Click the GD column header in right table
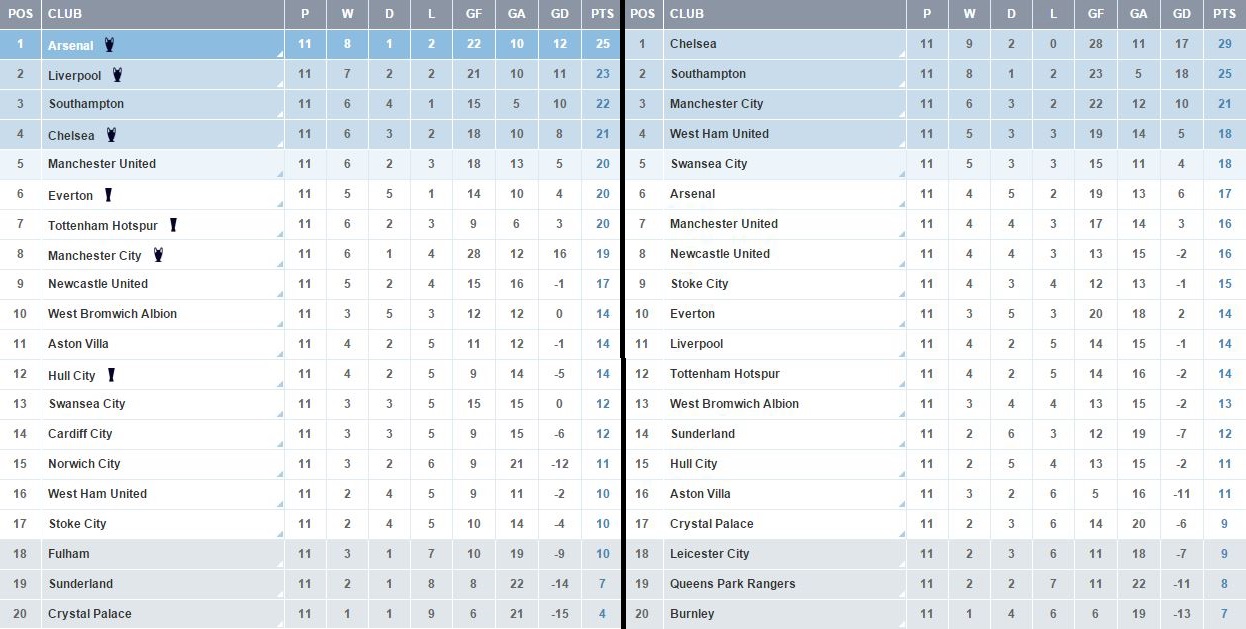The image size is (1246, 629). pos(1182,14)
